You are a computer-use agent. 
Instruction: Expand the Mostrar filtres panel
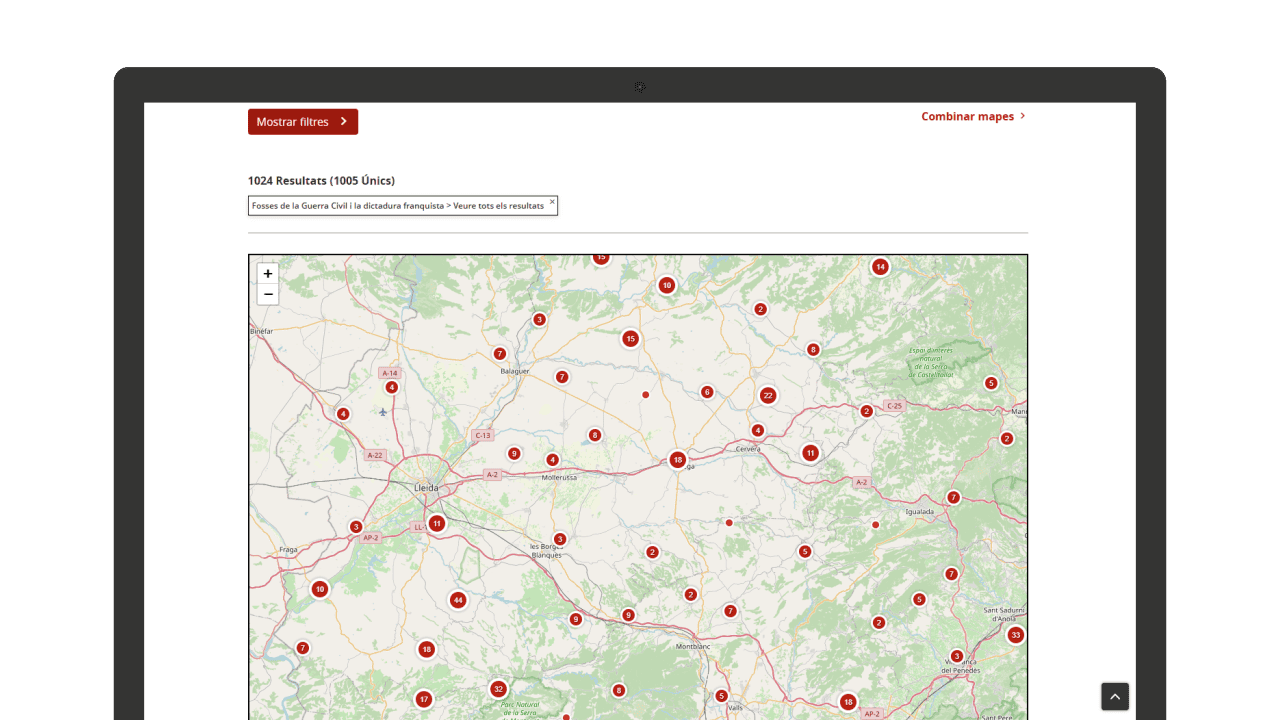302,122
